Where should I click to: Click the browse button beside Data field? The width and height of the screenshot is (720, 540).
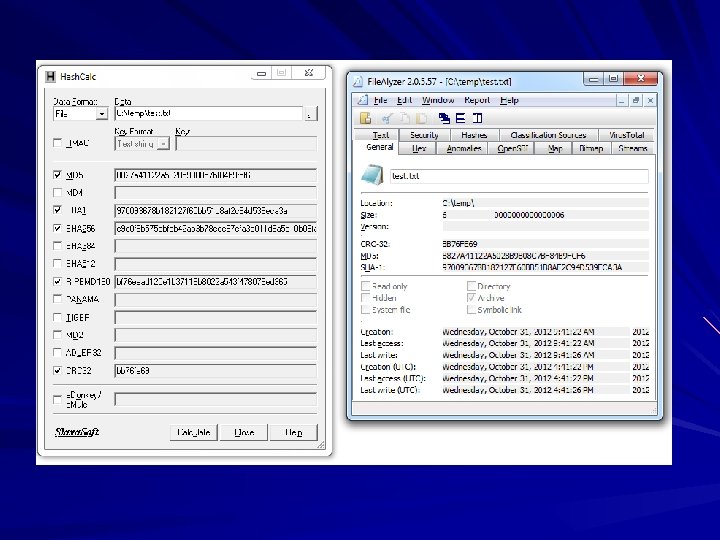coord(310,114)
